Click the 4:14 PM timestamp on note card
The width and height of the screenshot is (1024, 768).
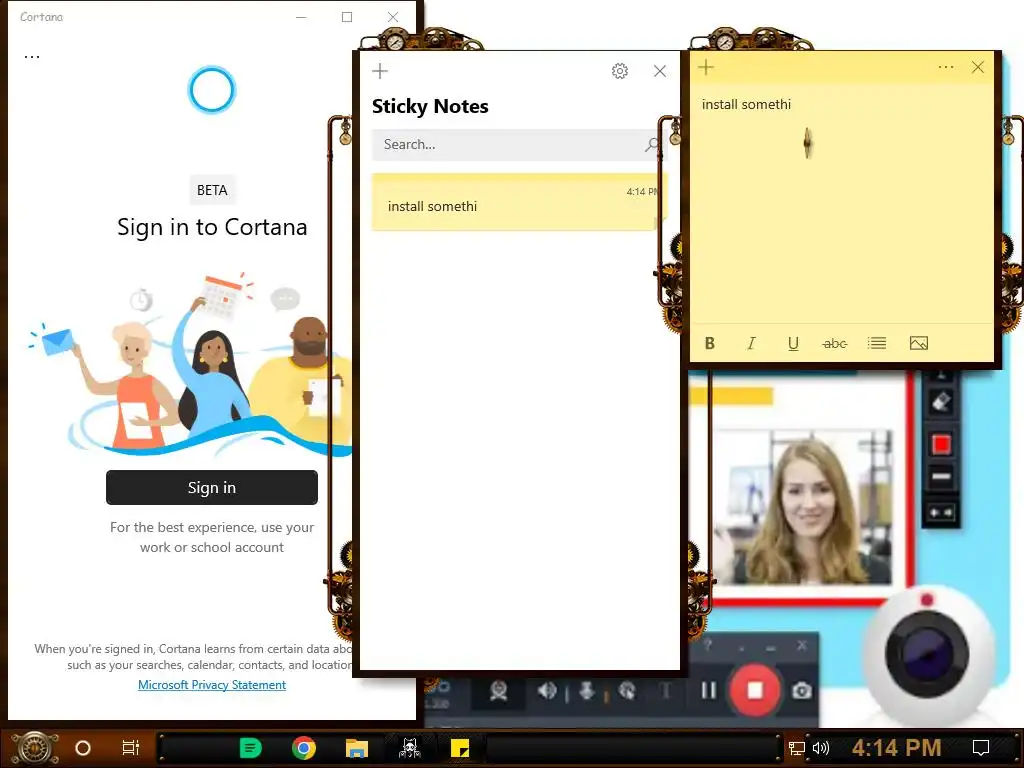point(642,191)
